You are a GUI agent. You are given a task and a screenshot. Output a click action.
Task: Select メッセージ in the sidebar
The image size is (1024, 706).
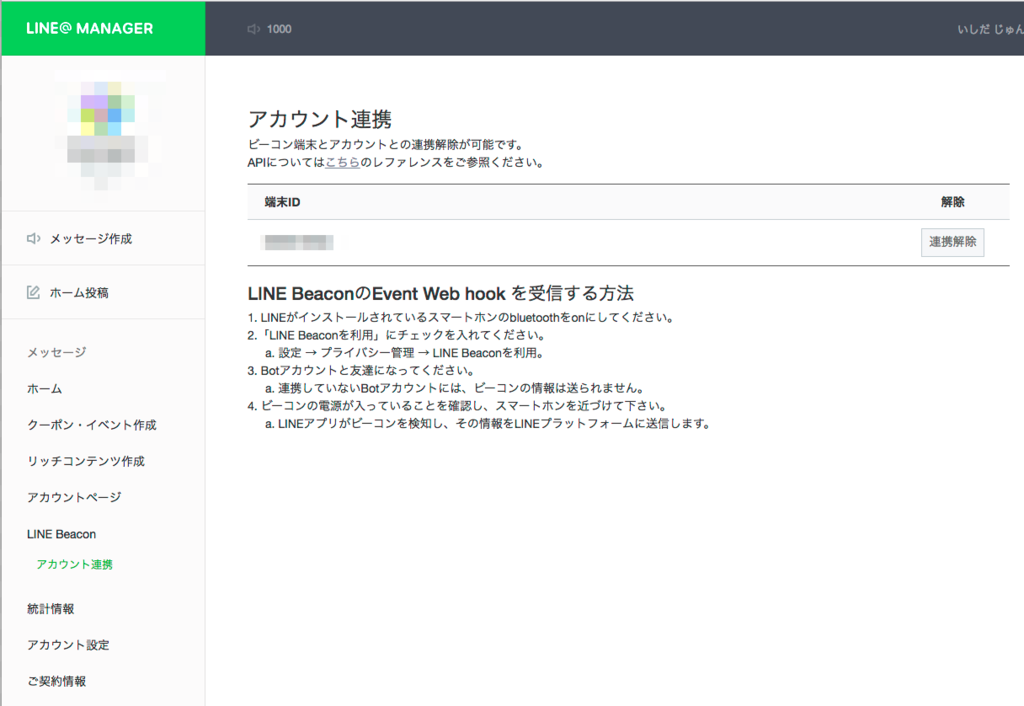click(56, 353)
